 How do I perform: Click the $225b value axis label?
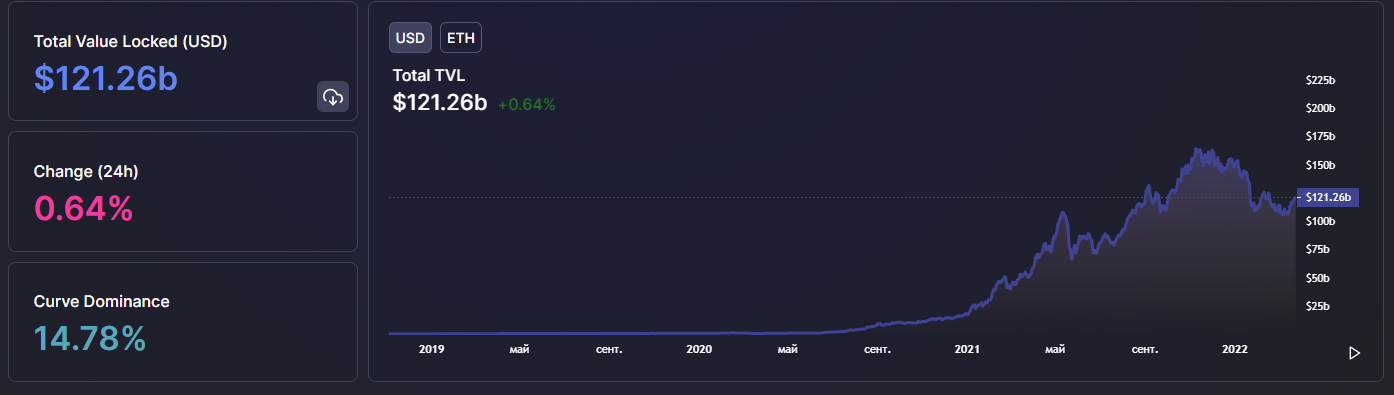pyautogui.click(x=1321, y=80)
